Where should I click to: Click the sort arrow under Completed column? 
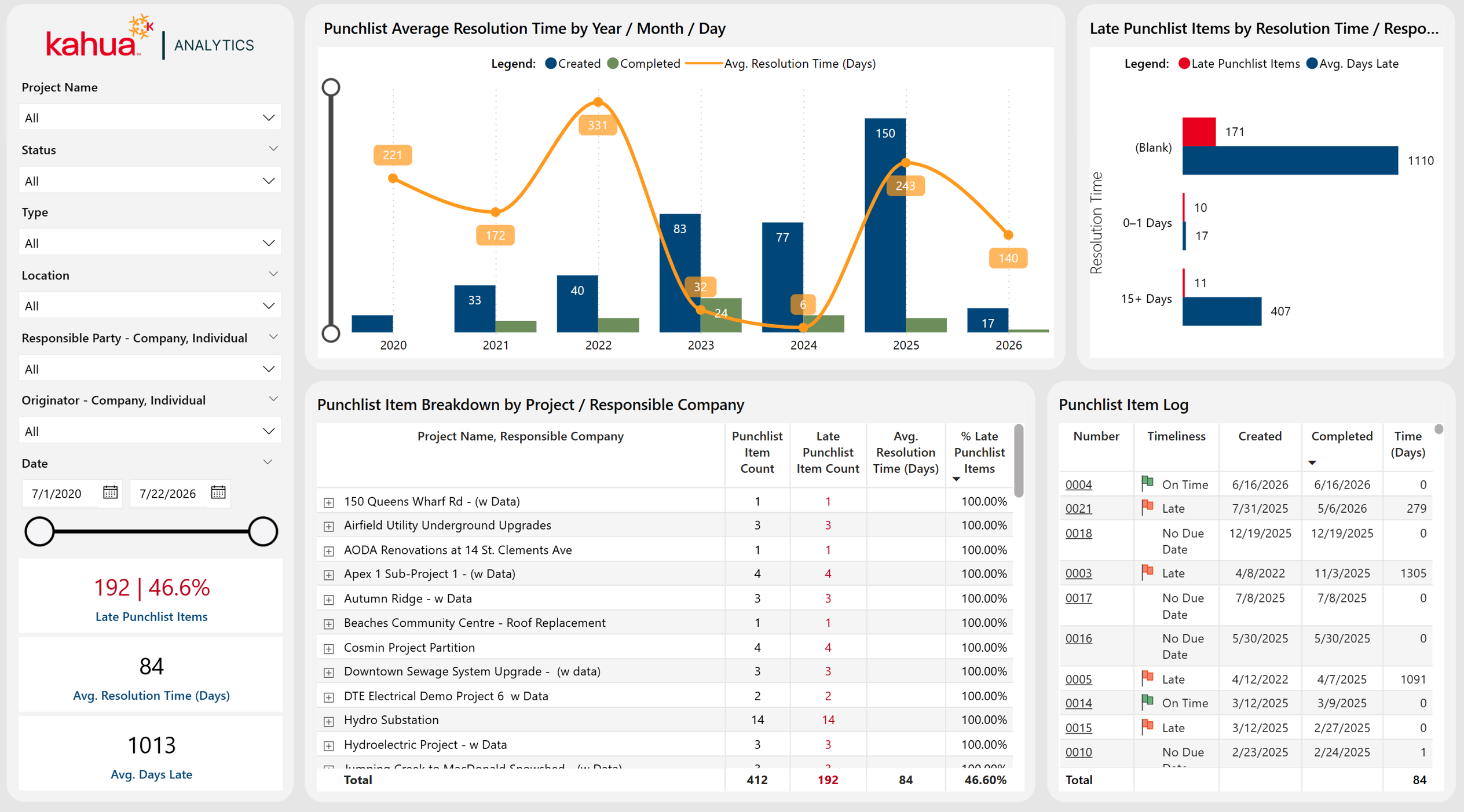[1312, 463]
